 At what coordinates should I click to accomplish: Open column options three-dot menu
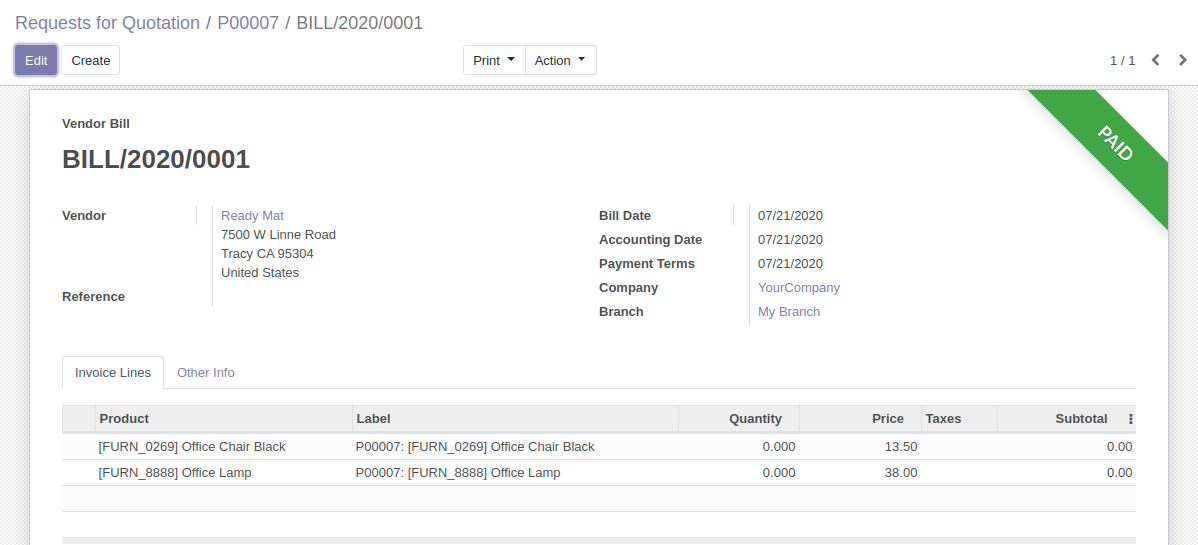pyautogui.click(x=1130, y=419)
